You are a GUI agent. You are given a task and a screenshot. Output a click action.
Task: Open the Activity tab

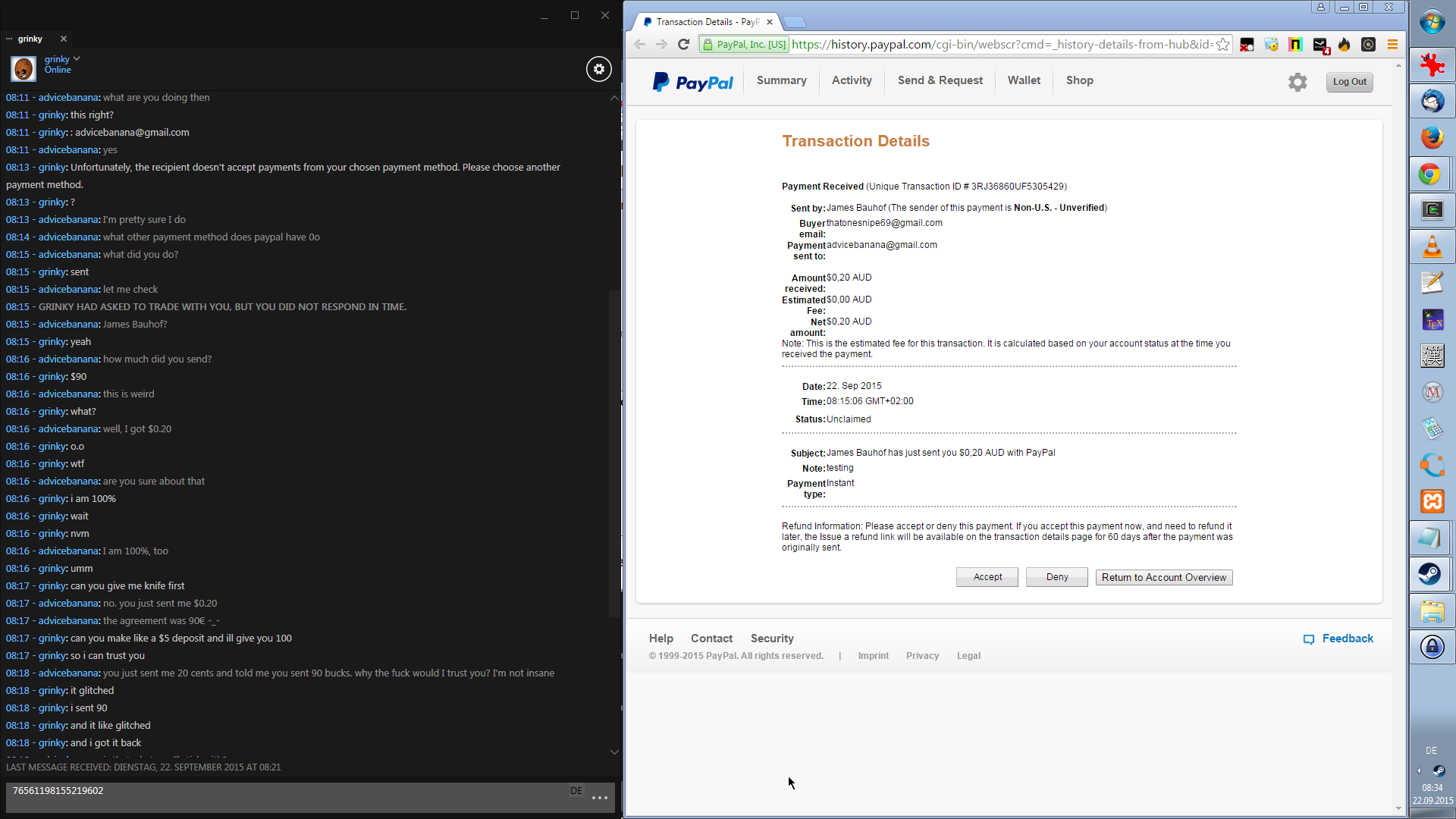pos(852,80)
